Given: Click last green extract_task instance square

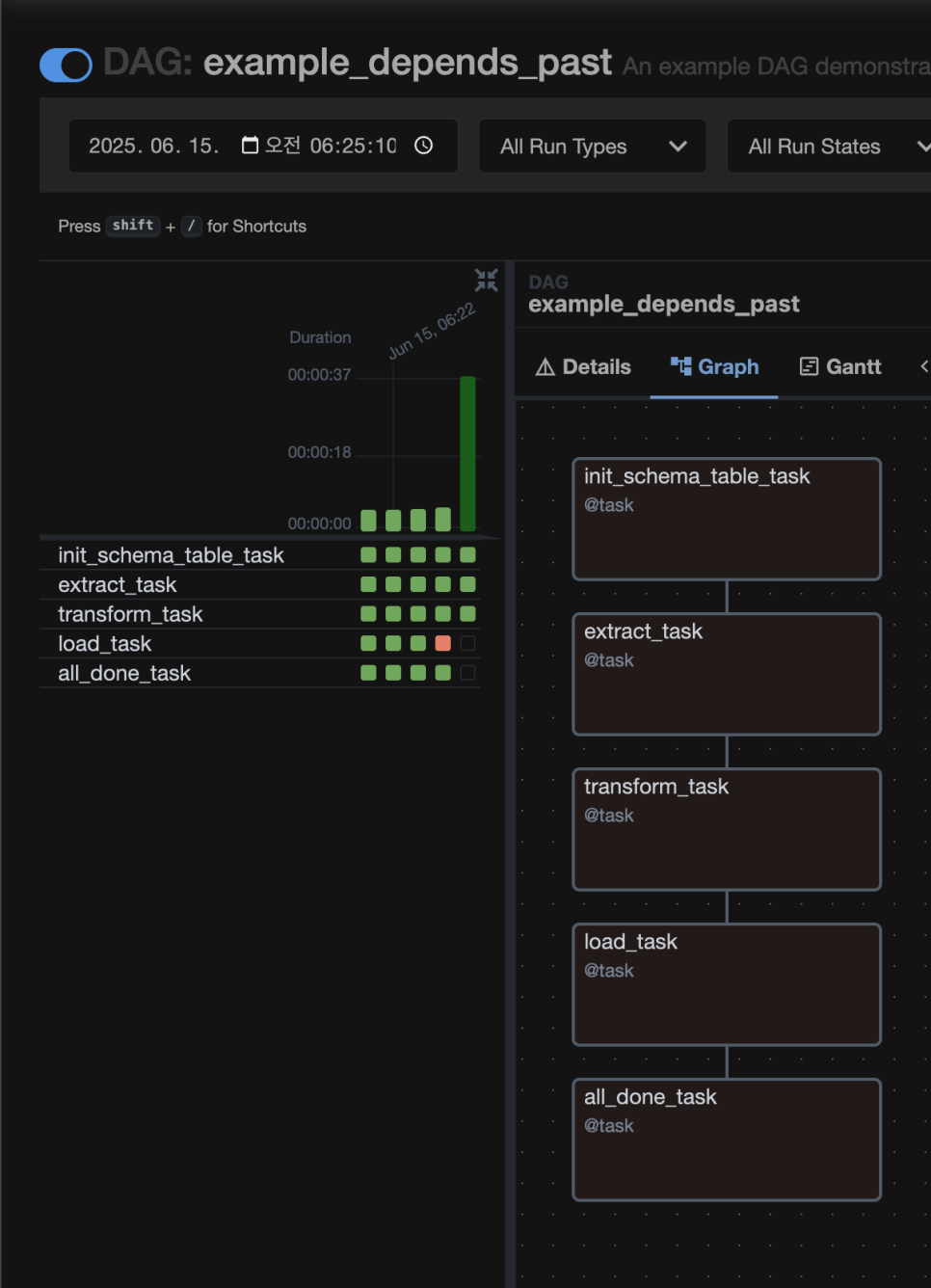Looking at the screenshot, I should 468,584.
